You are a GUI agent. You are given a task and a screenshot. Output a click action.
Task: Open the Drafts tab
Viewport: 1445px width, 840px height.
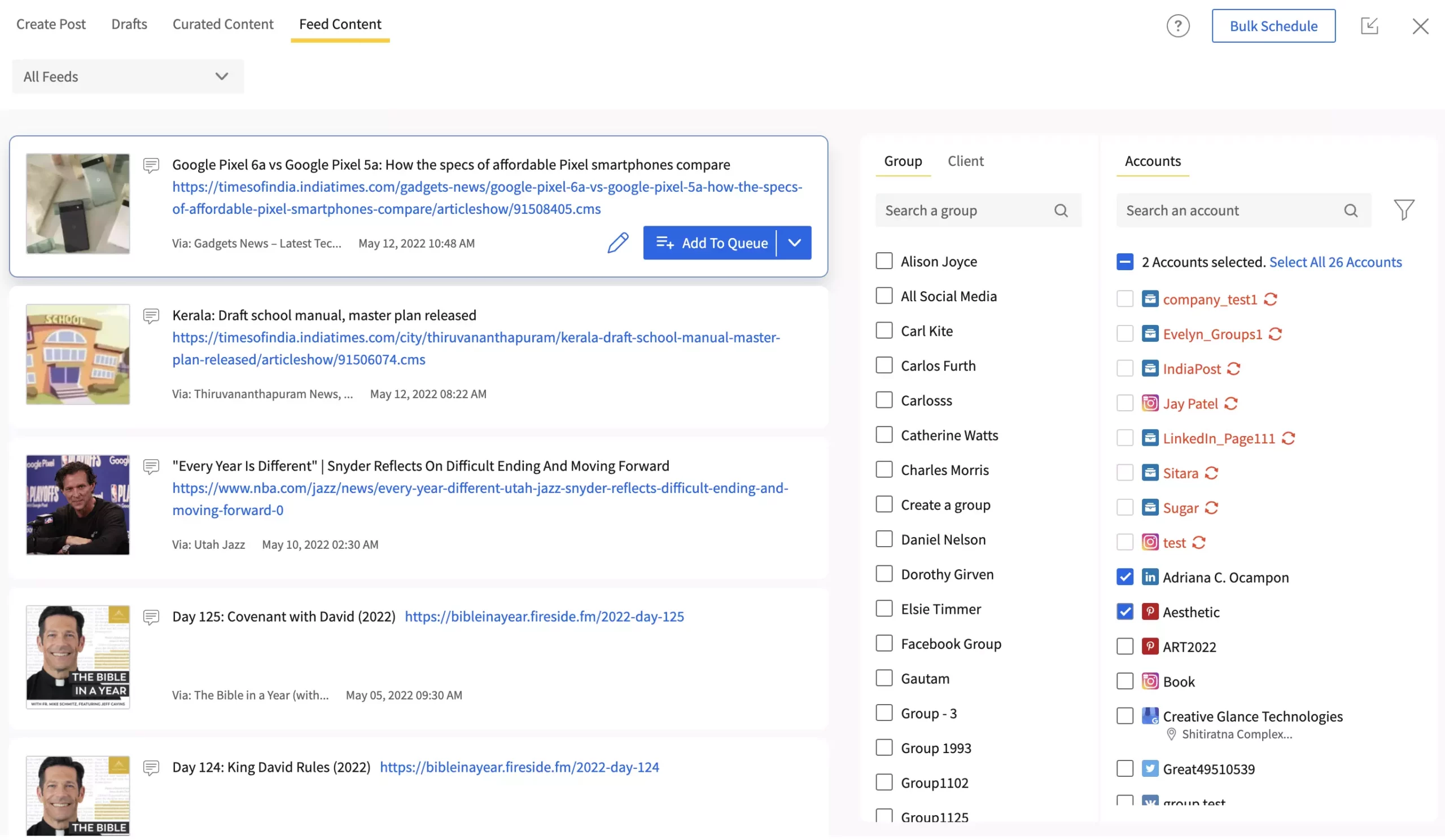129,24
